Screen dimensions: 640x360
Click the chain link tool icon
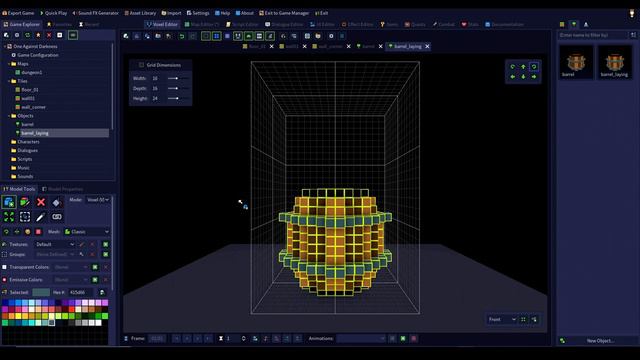pos(56,217)
